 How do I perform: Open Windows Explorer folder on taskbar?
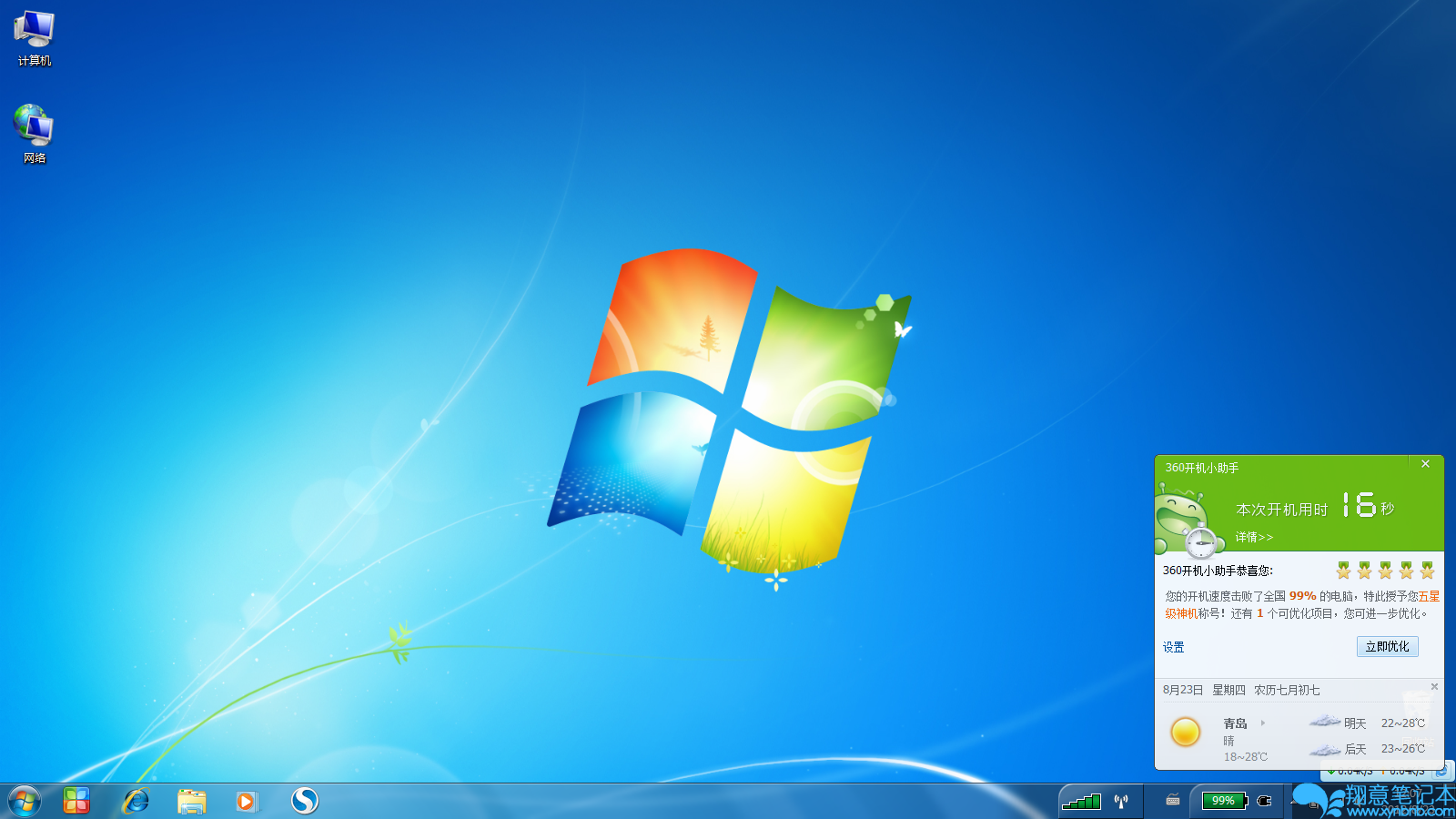click(x=192, y=801)
